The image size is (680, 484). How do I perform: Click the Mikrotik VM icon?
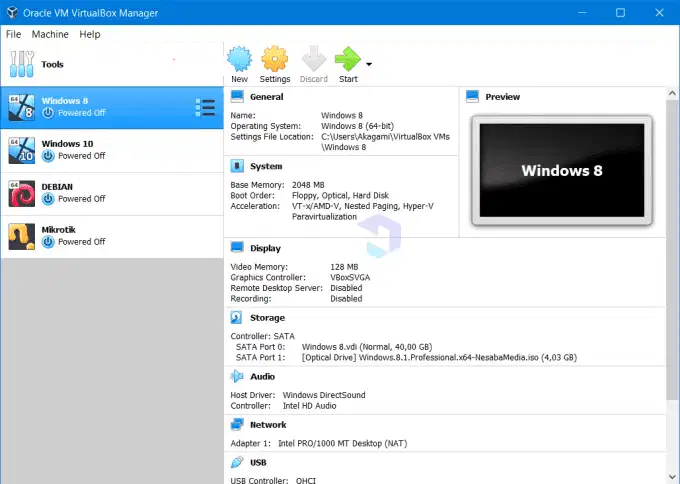(x=22, y=236)
